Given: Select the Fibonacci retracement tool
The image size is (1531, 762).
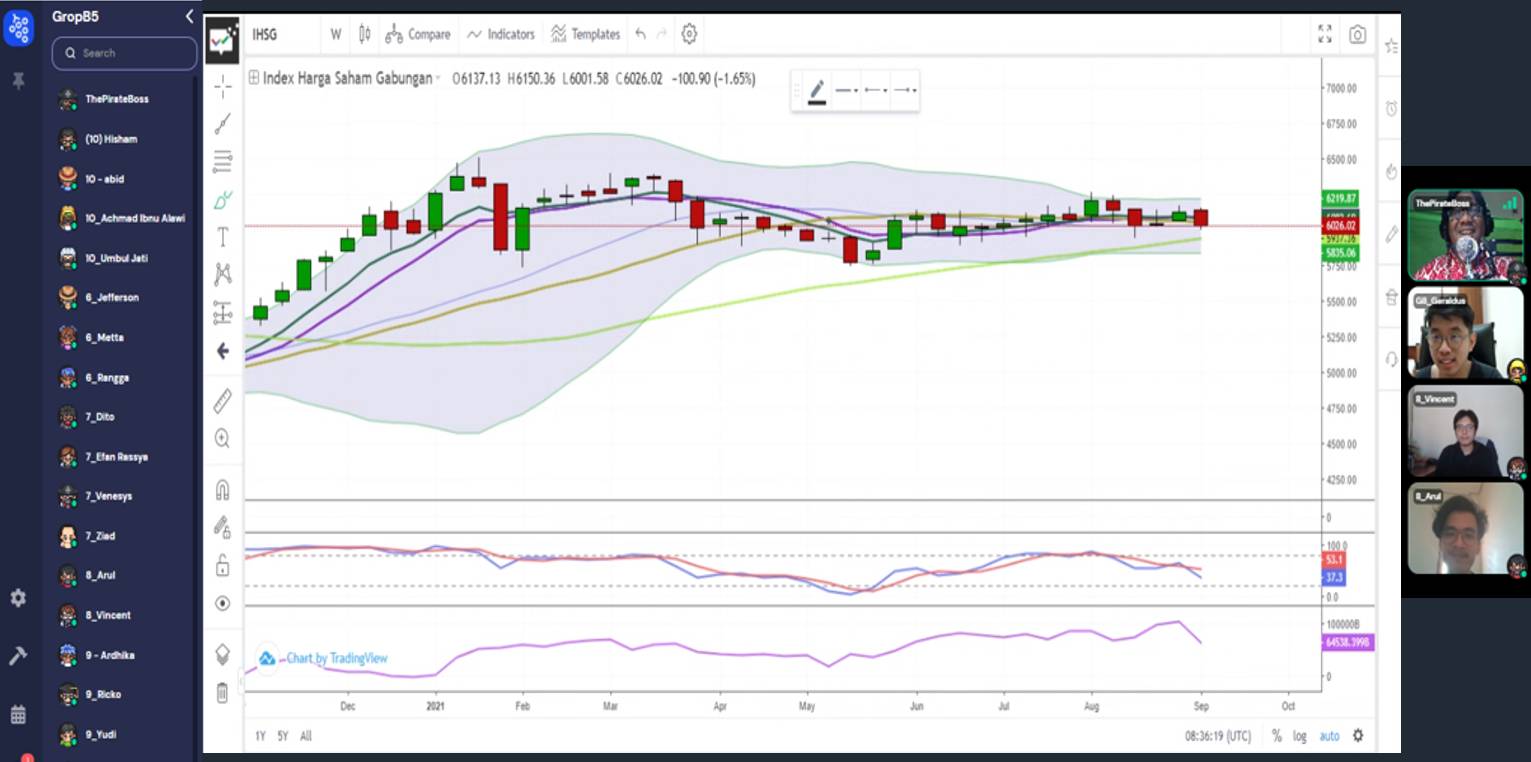Looking at the screenshot, I should click(222, 161).
